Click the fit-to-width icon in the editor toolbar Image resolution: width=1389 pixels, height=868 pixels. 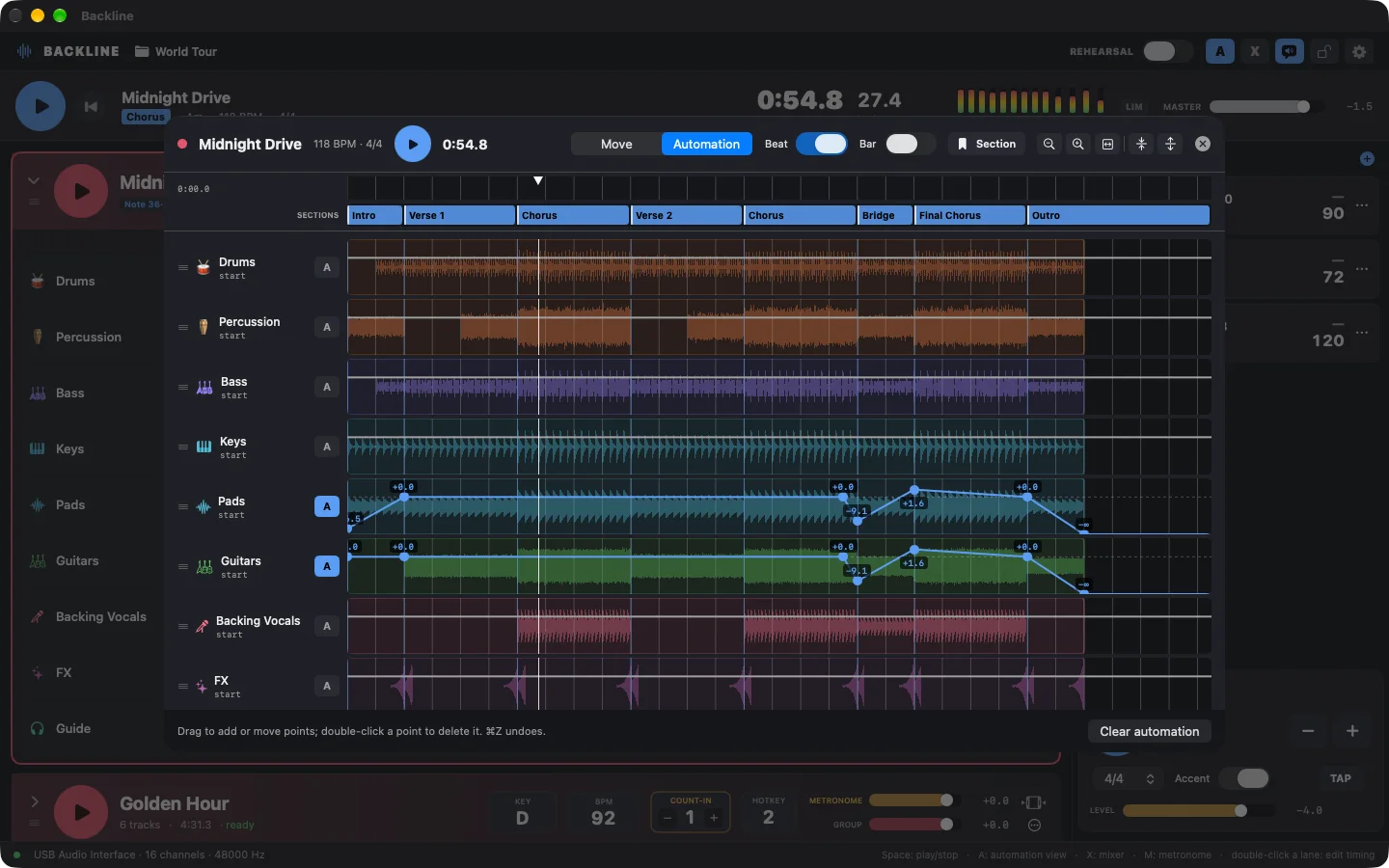click(1108, 144)
